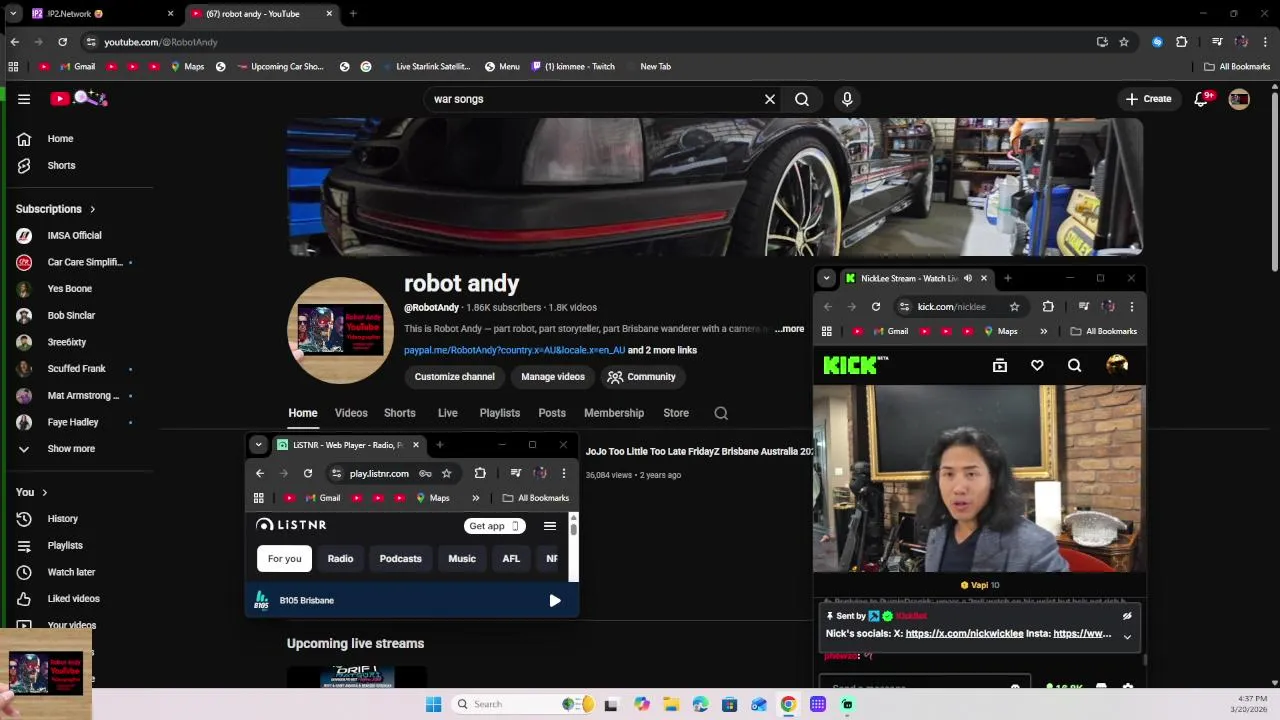The image size is (1280, 720).
Task: Open Chrome from the Windows taskbar
Action: pyautogui.click(x=788, y=704)
